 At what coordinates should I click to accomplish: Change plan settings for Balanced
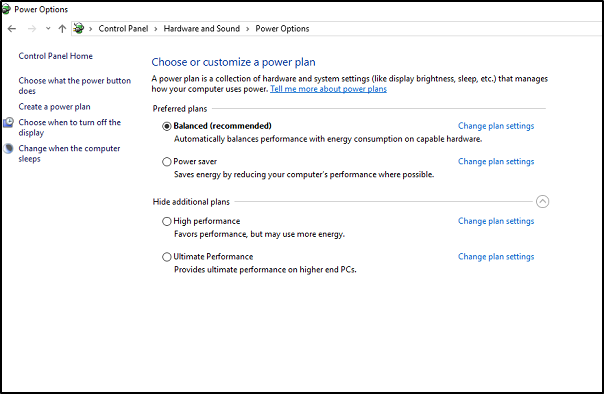coord(496,126)
